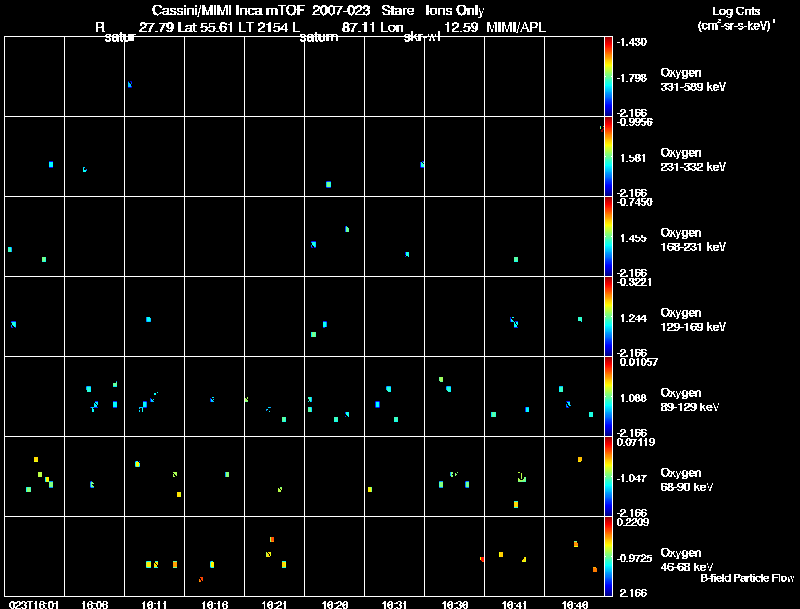Click the 'Oxygen 331-589 keV' row label
The width and height of the screenshot is (800, 609).
693,80
